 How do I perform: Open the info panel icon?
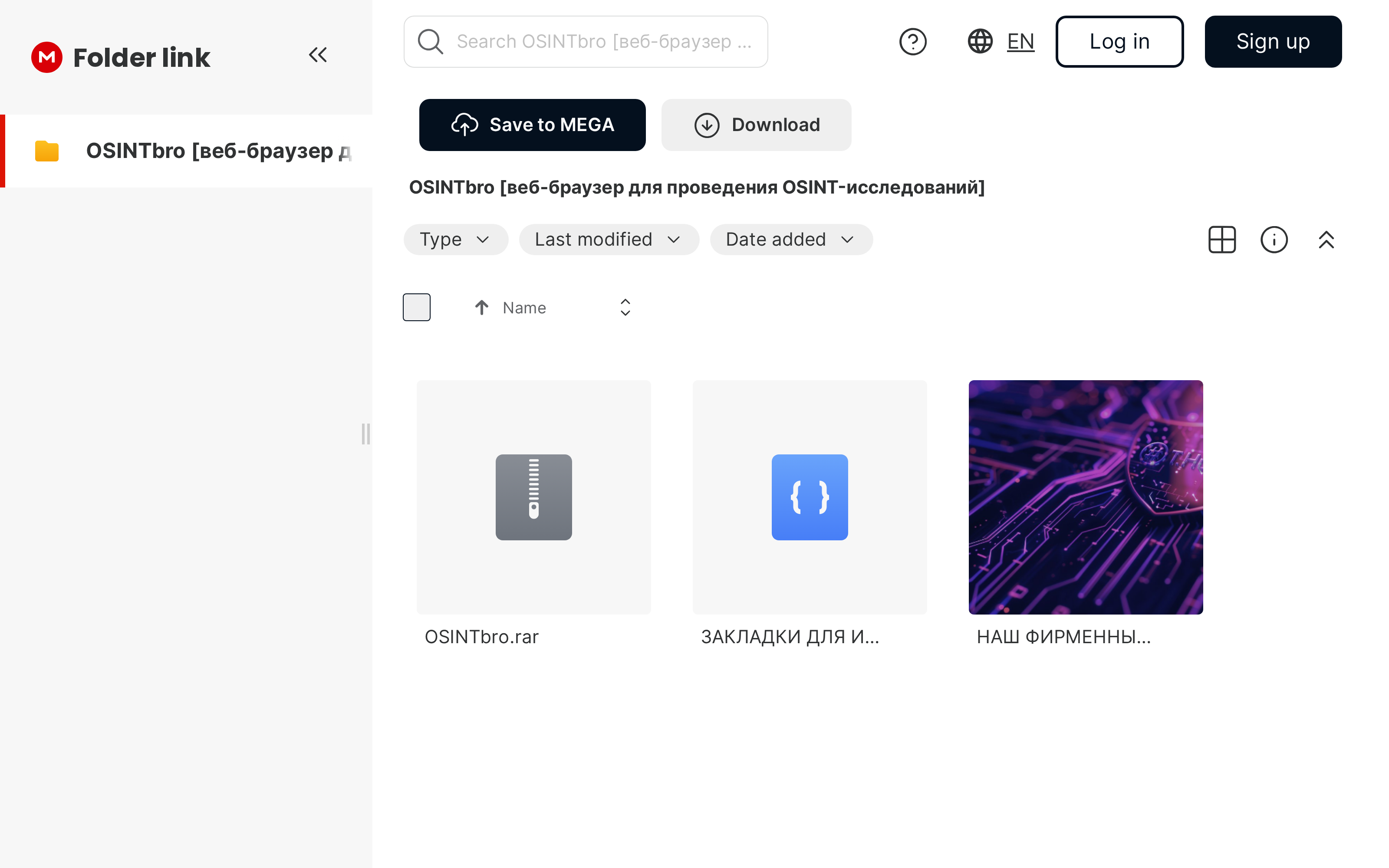[x=1274, y=240]
